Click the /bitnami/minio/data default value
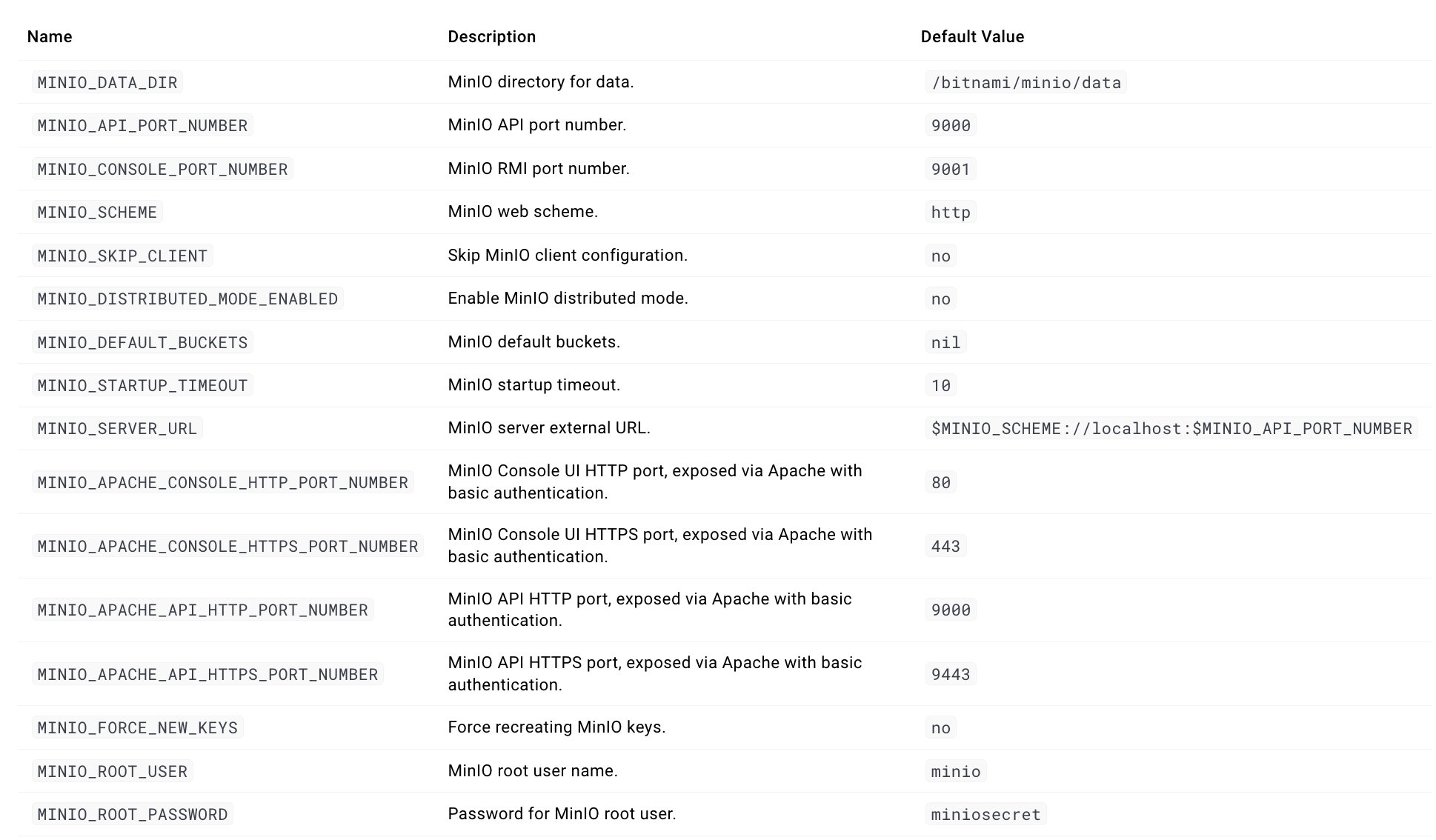Image resolution: width=1436 pixels, height=840 pixels. pyautogui.click(x=1026, y=82)
